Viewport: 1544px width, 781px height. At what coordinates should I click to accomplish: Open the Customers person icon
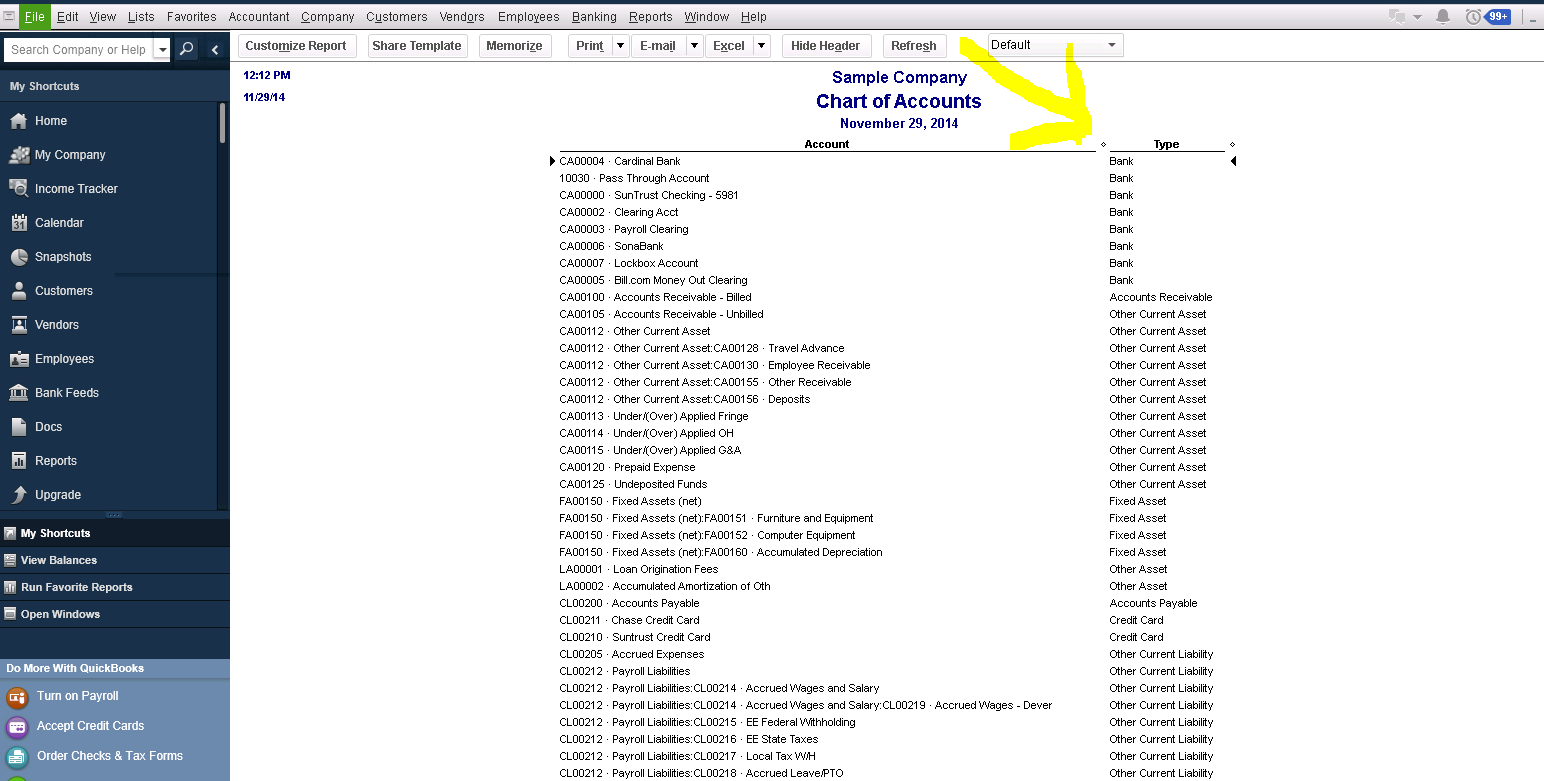pyautogui.click(x=18, y=291)
